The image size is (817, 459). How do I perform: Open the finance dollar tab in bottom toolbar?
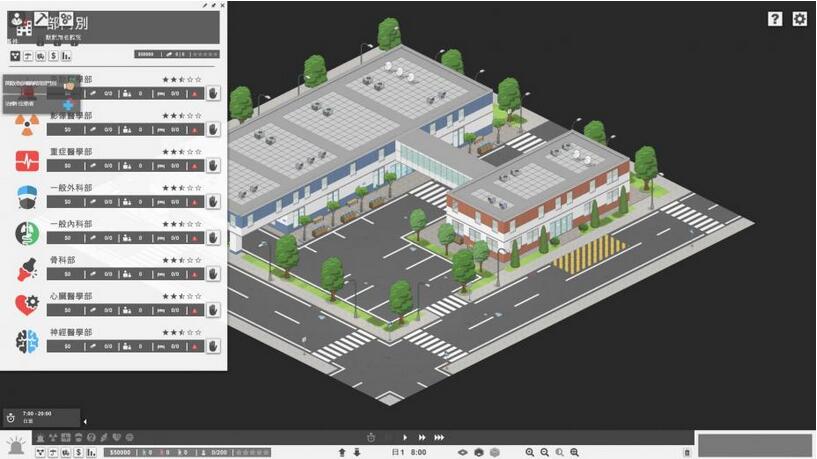pos(79,452)
